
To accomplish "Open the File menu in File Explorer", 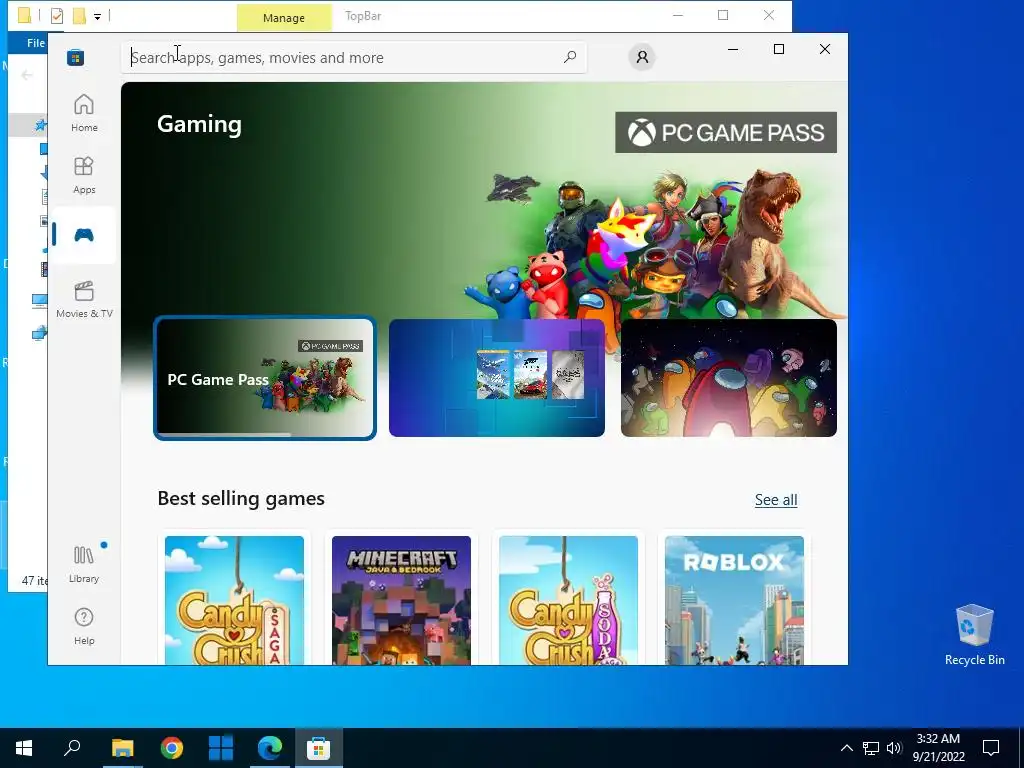I will (35, 43).
